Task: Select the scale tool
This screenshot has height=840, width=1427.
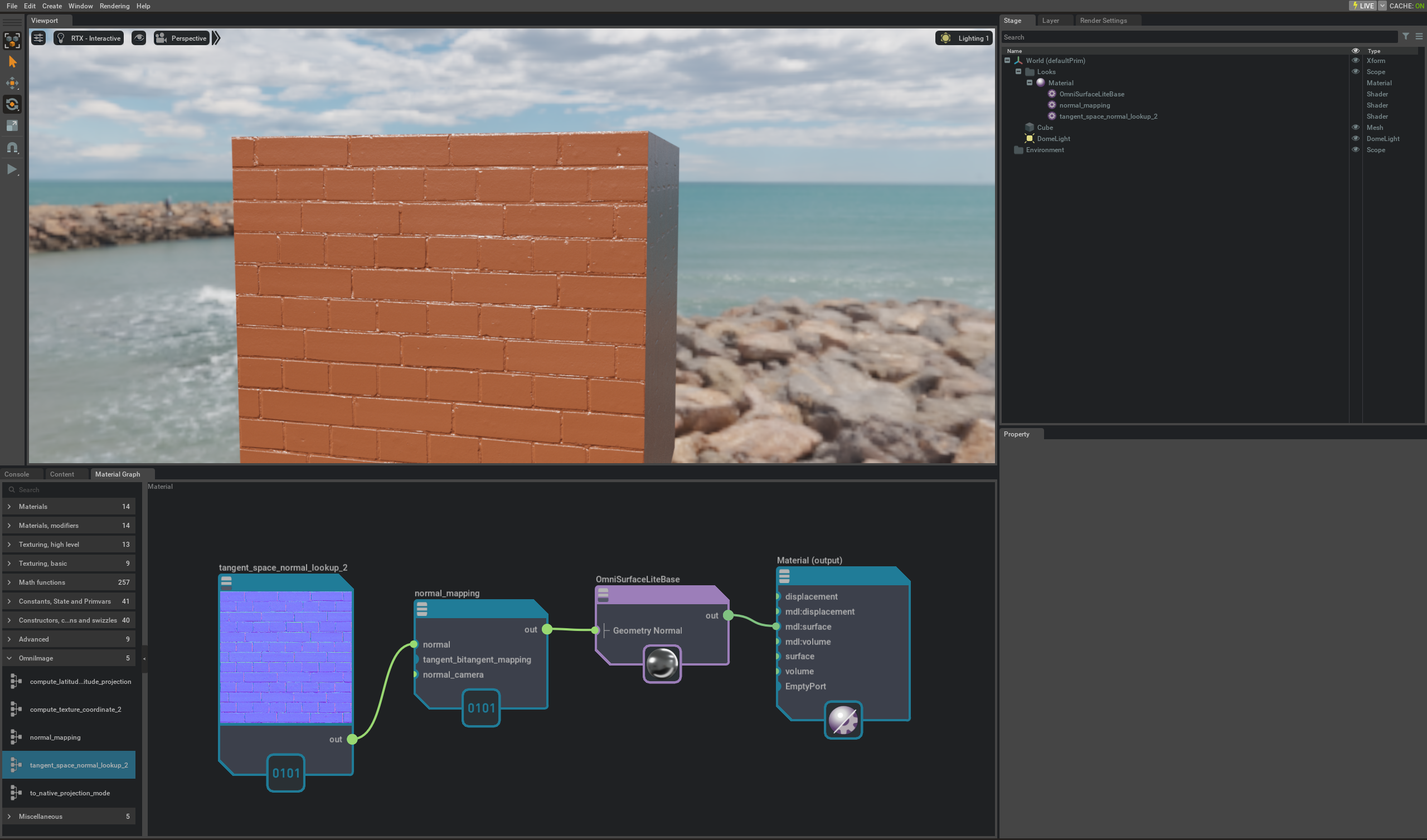Action: (12, 126)
